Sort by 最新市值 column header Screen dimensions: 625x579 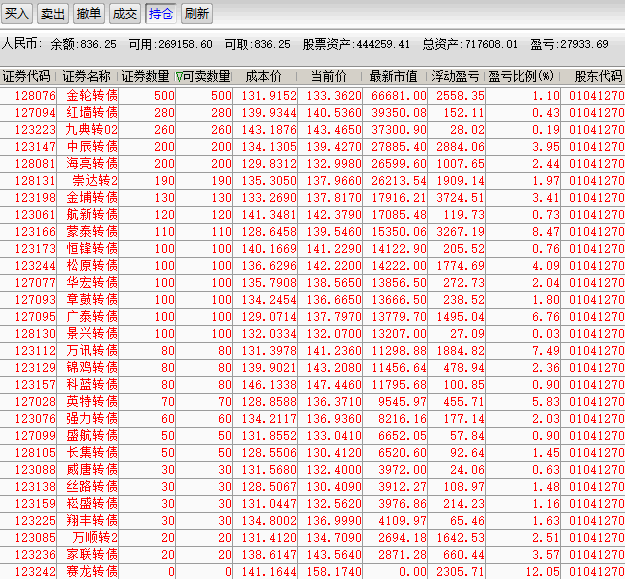(x=394, y=76)
